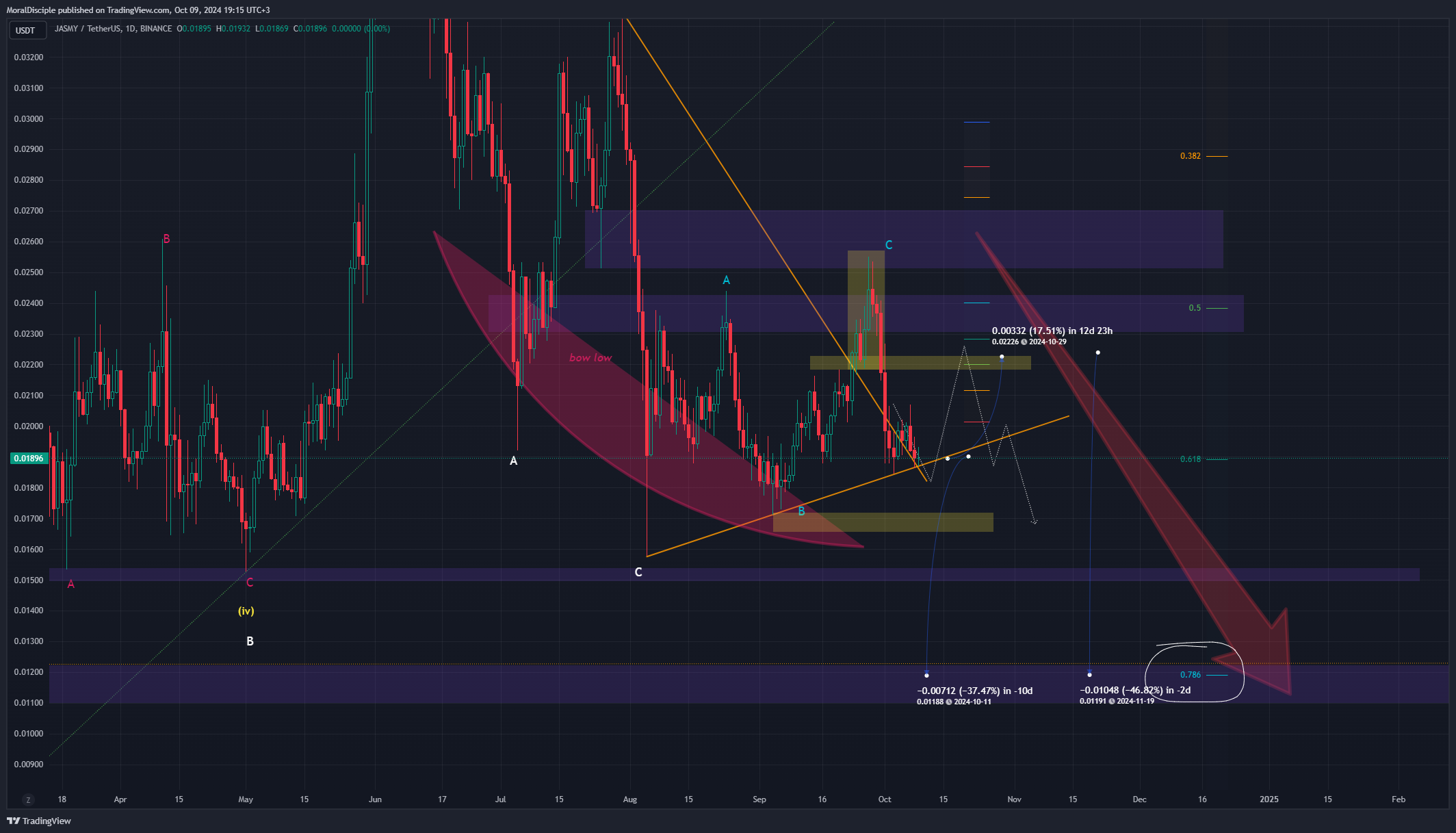Click the 0.02226 2024-10-29 forecast label
This screenshot has width=1456, height=833.
[x=1029, y=342]
